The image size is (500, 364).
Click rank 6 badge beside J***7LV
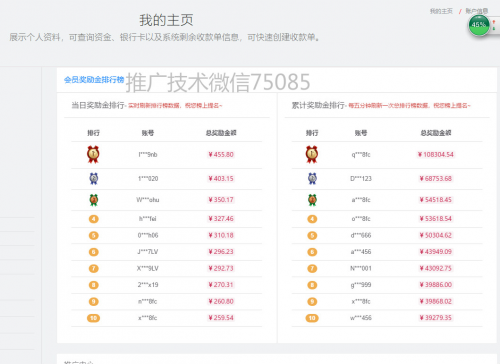point(94,252)
